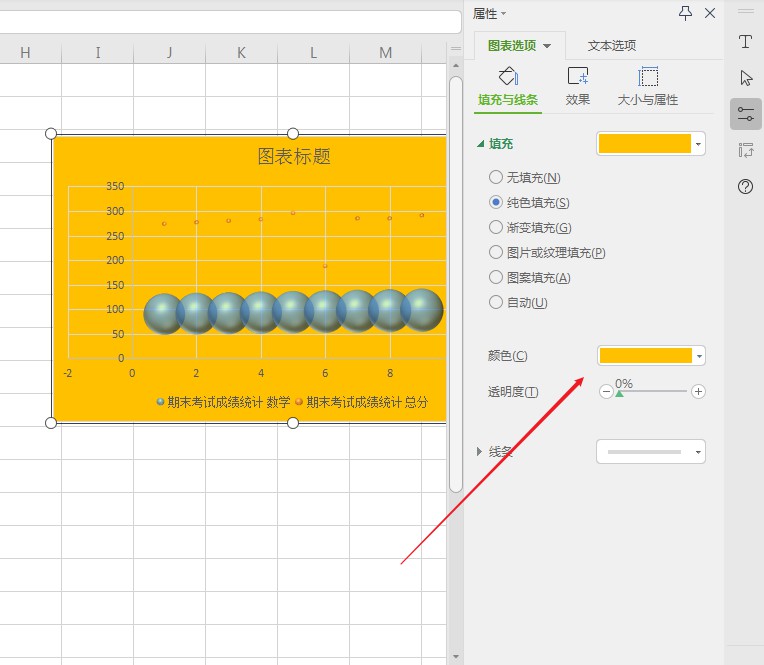Click the first blue-gray bubble in chart

tap(163, 314)
